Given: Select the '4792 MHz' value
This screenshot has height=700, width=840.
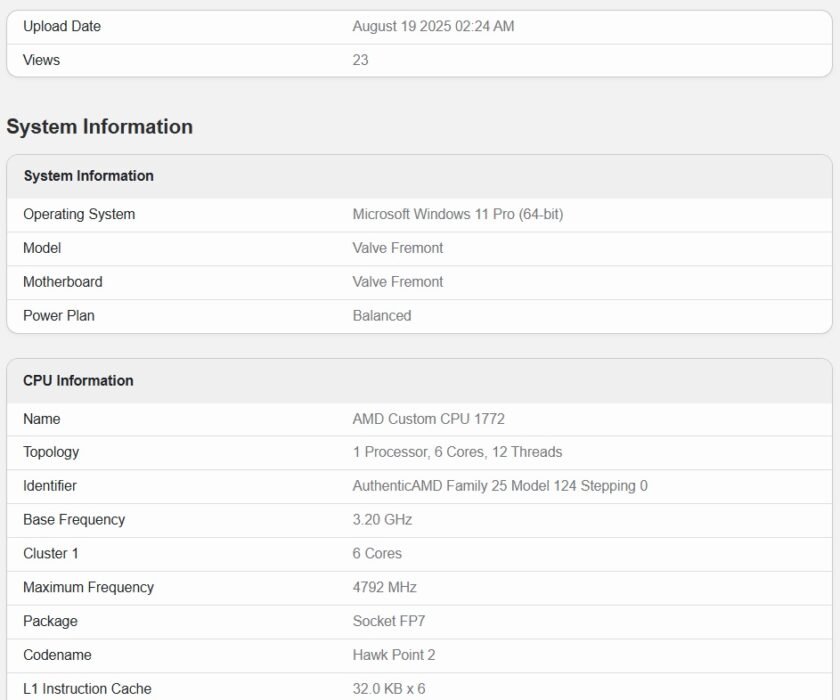Looking at the screenshot, I should pos(384,587).
